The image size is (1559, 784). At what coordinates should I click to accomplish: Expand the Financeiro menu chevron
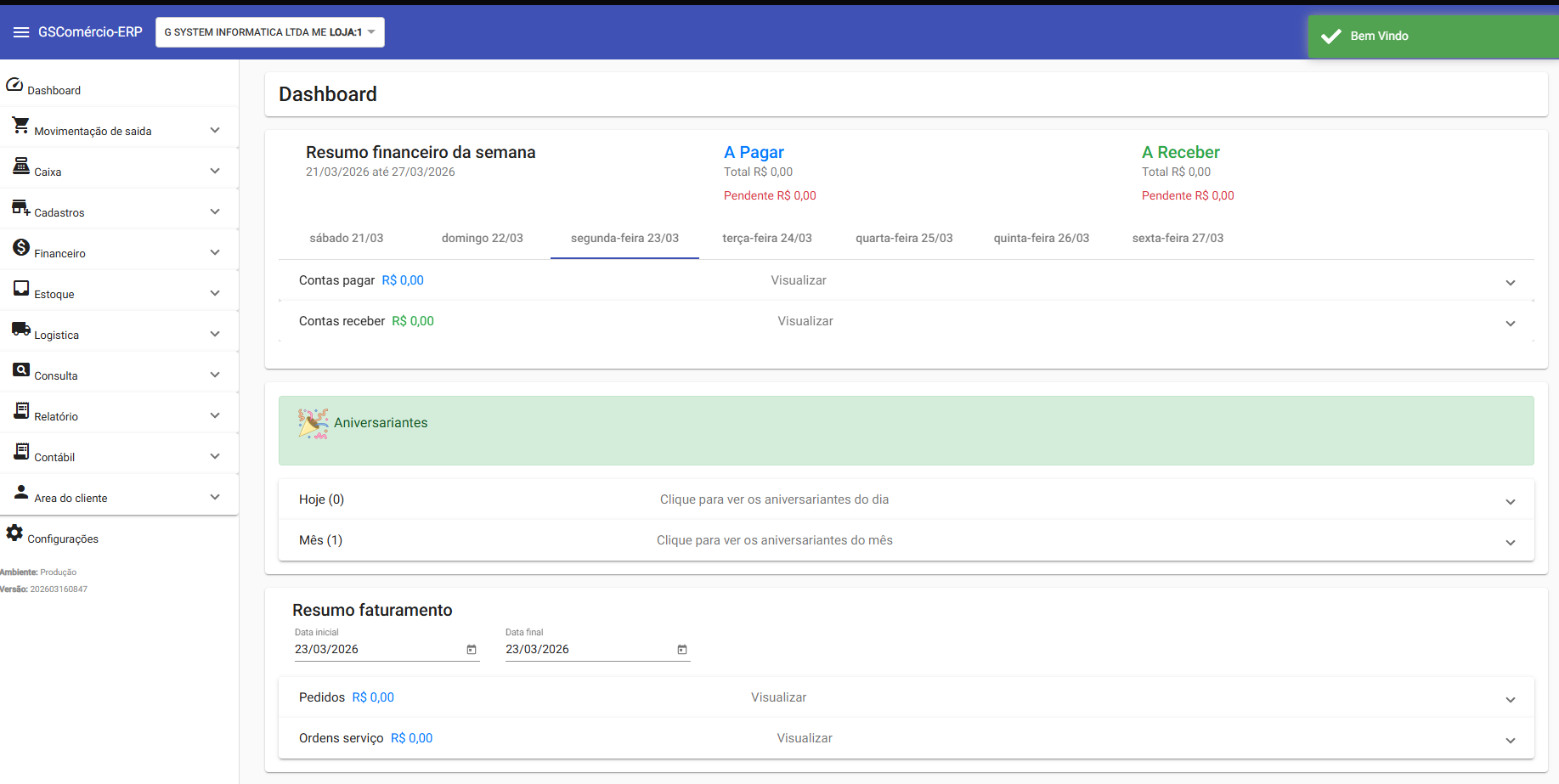tap(215, 252)
